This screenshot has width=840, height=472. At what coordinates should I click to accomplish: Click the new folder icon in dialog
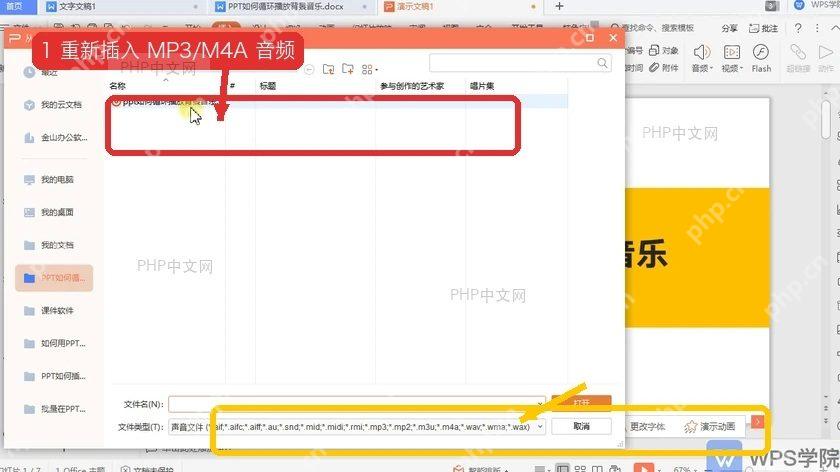(348, 69)
